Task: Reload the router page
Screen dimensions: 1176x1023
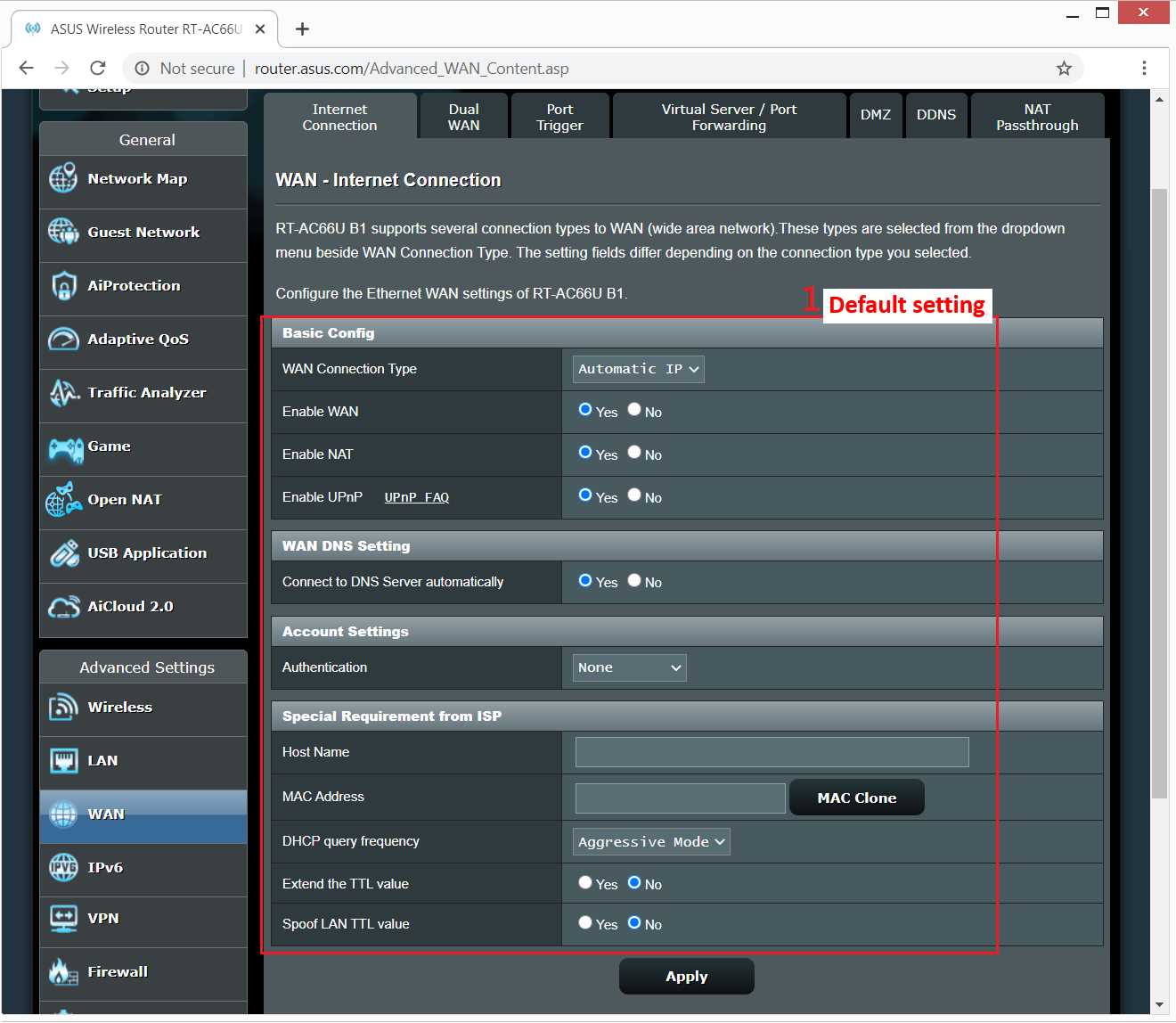Action: (x=98, y=69)
